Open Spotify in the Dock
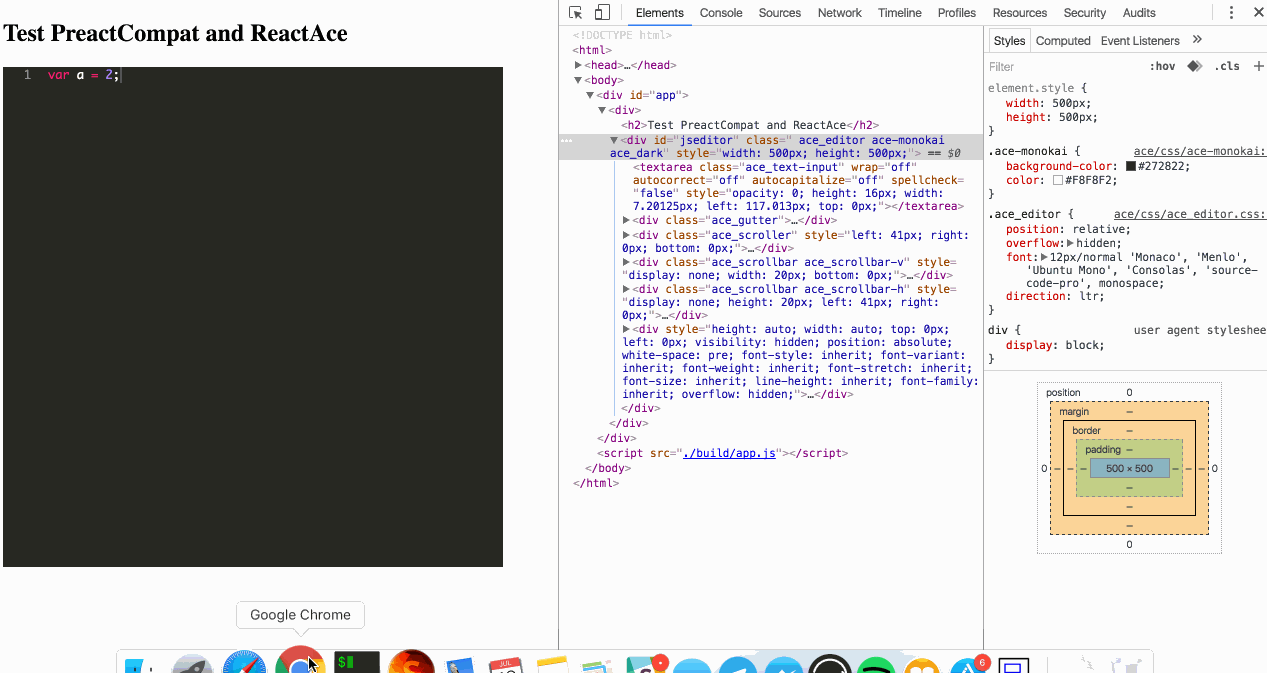1267x673 pixels. pyautogui.click(x=877, y=665)
